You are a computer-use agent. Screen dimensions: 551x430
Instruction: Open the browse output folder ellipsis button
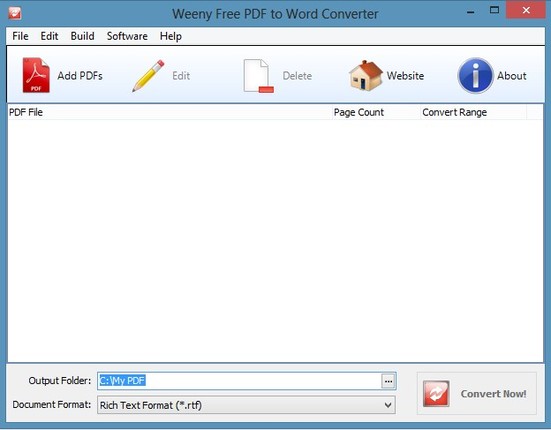click(x=388, y=381)
